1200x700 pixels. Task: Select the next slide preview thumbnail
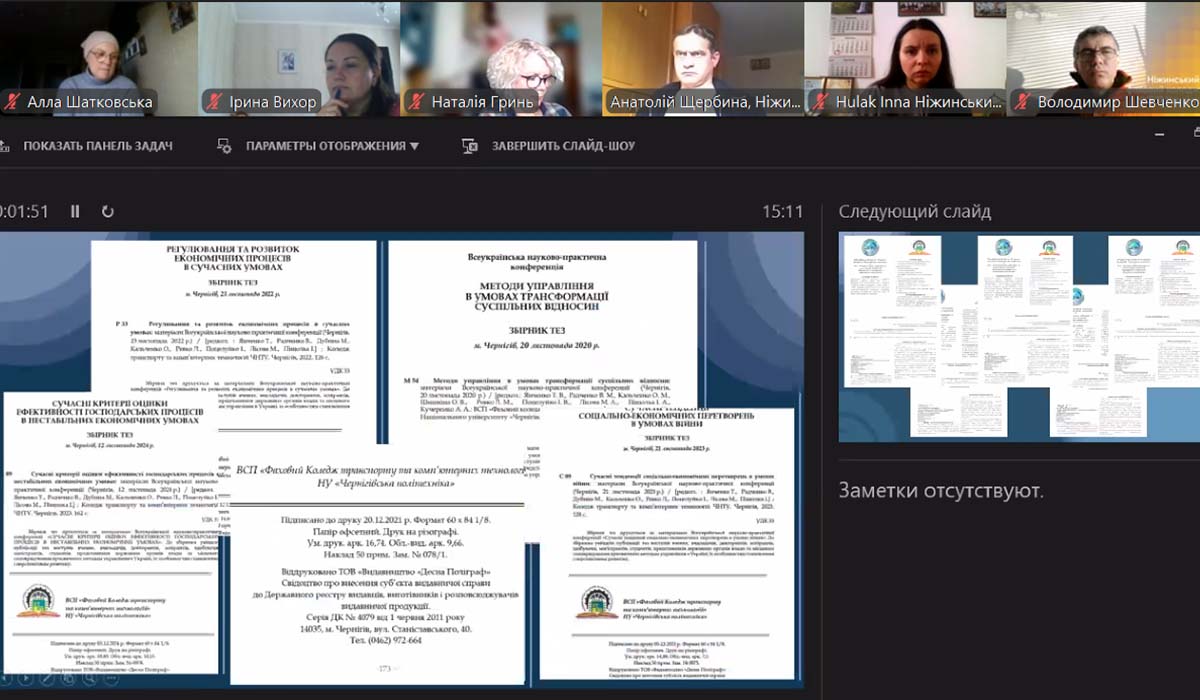point(1018,337)
